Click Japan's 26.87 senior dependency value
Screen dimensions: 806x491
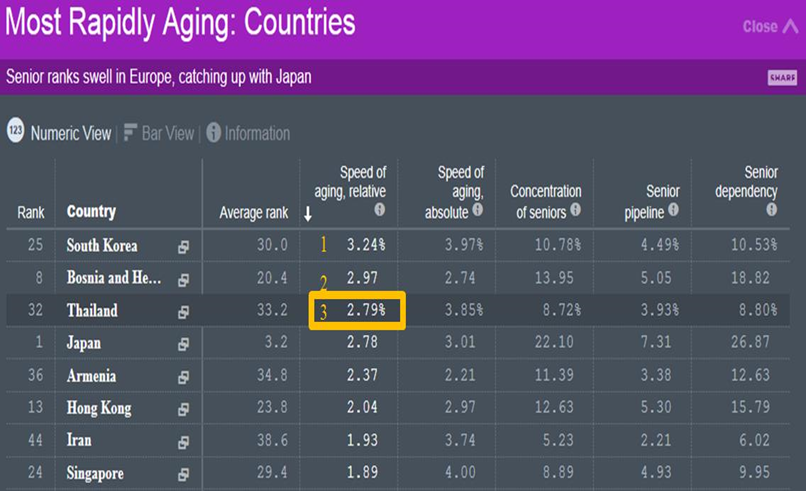750,342
